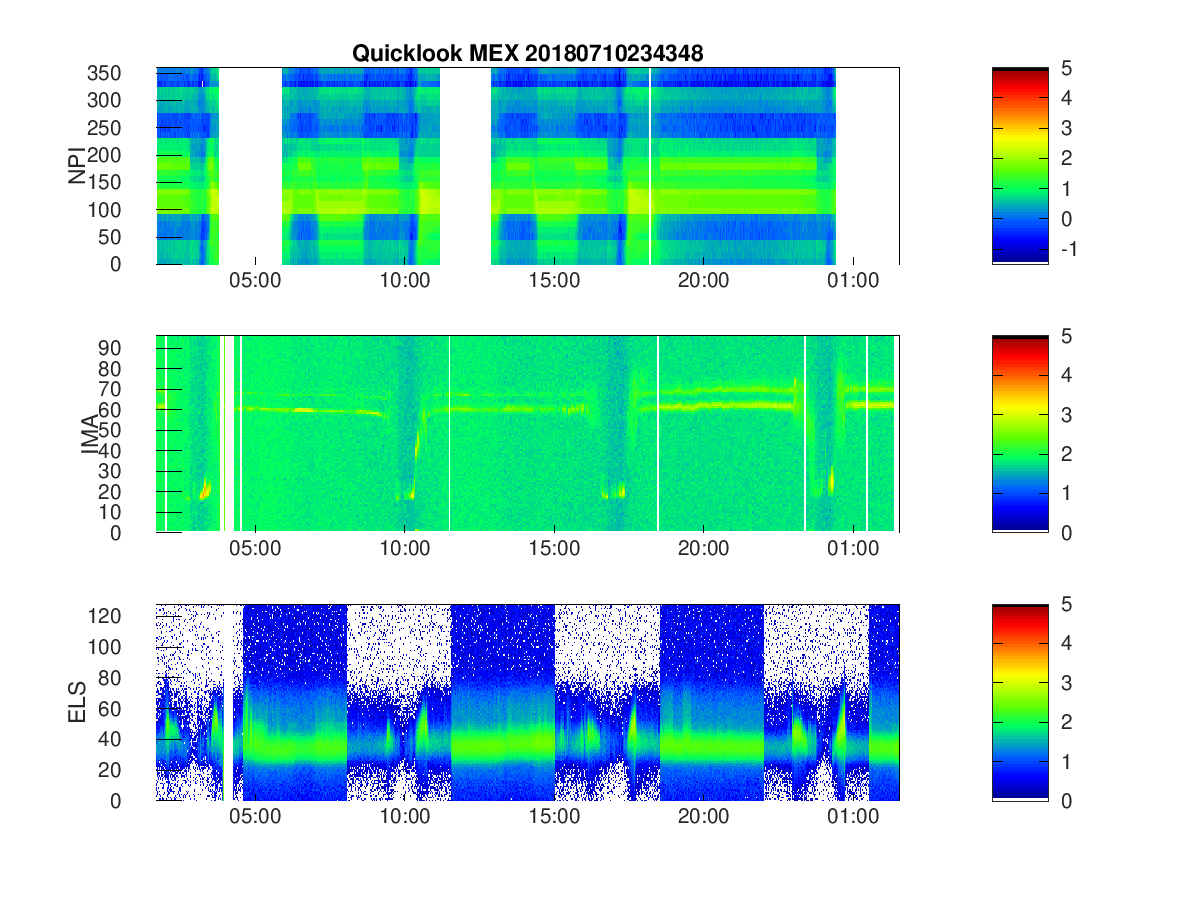The width and height of the screenshot is (1200, 900).
Task: Click the 2 label on the ELS colorbar
Action: coord(1065,722)
